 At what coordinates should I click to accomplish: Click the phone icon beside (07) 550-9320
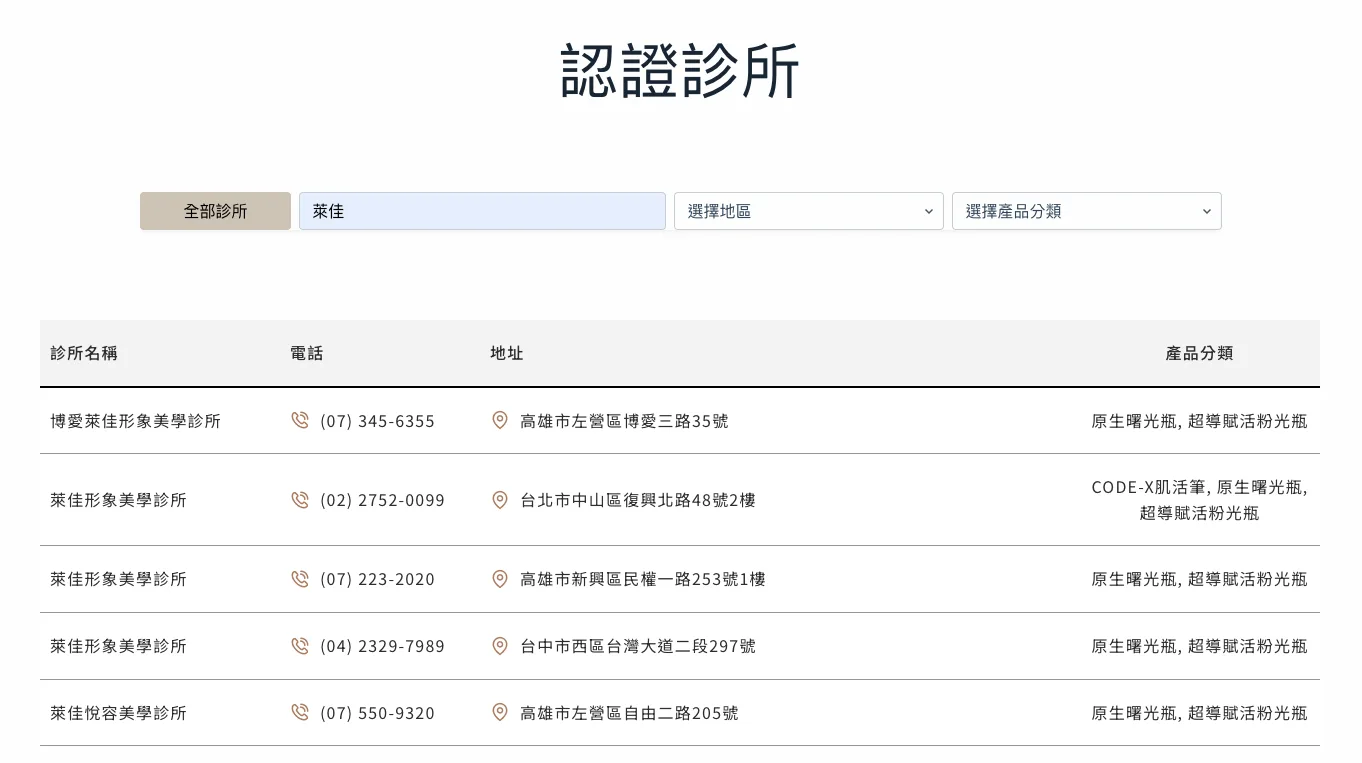[x=300, y=713]
